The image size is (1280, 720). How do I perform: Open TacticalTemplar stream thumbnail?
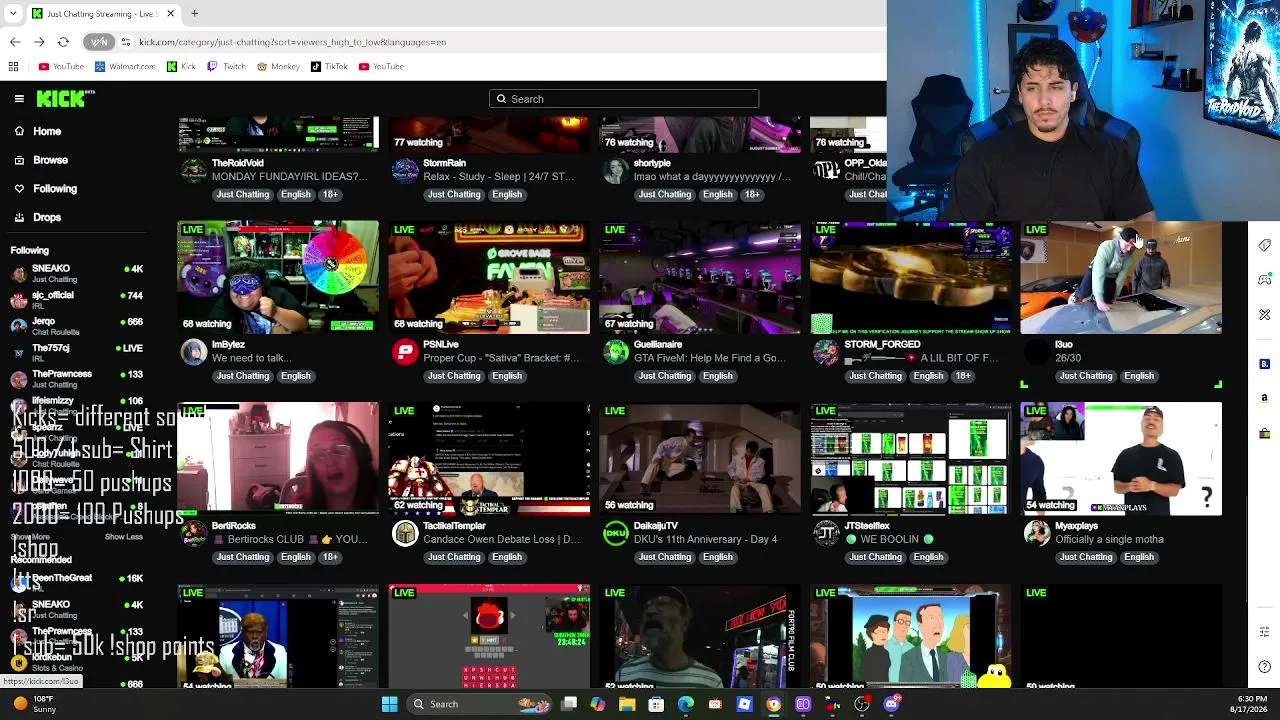(x=489, y=459)
